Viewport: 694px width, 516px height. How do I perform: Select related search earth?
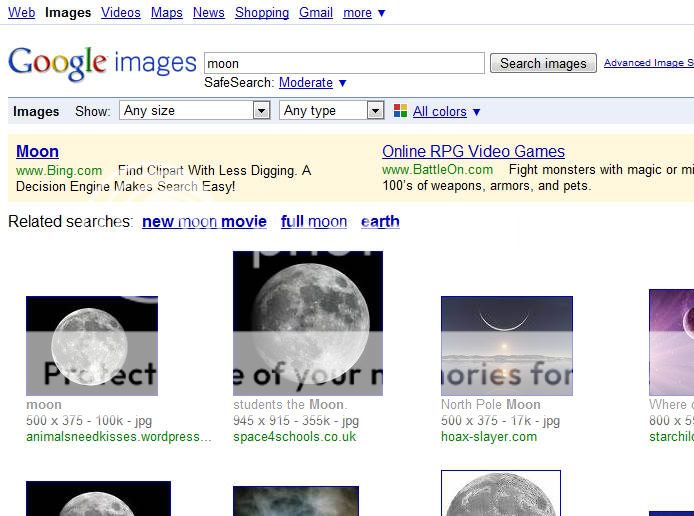380,221
